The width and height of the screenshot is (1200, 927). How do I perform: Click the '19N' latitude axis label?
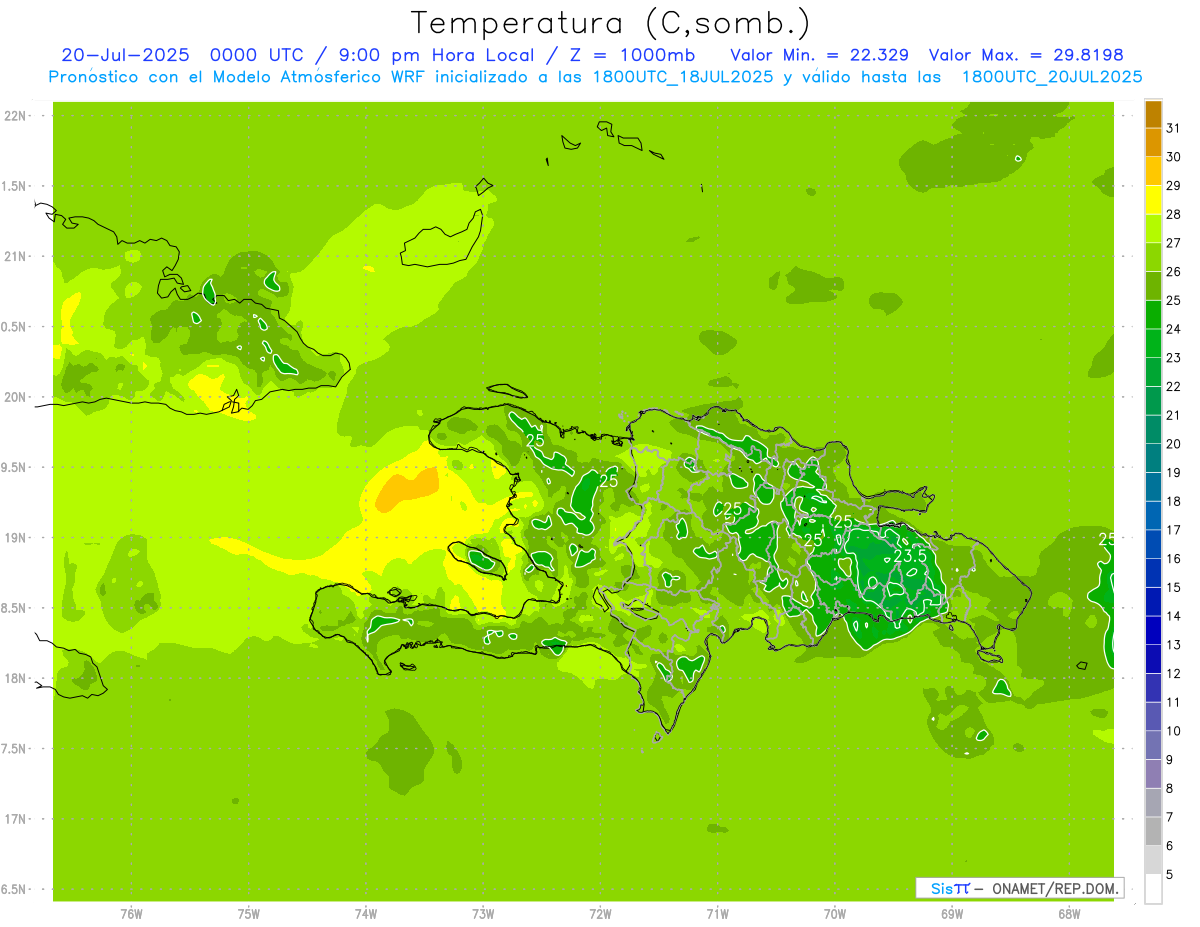pos(15,538)
